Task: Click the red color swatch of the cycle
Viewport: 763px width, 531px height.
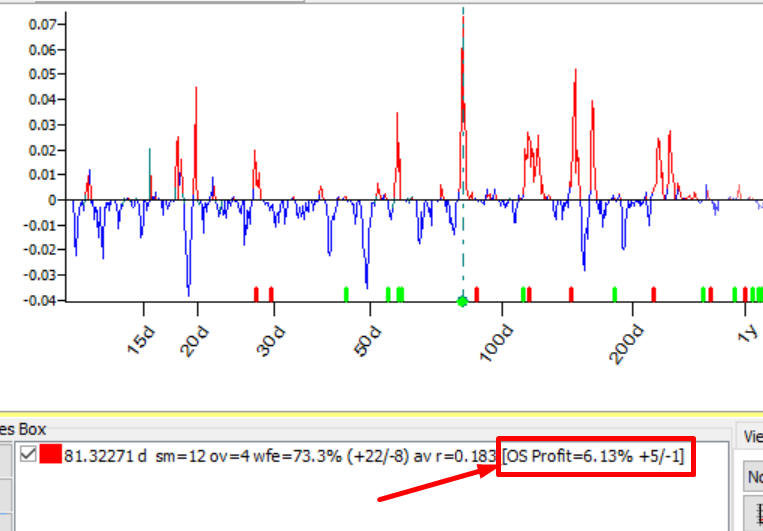Action: pos(50,457)
